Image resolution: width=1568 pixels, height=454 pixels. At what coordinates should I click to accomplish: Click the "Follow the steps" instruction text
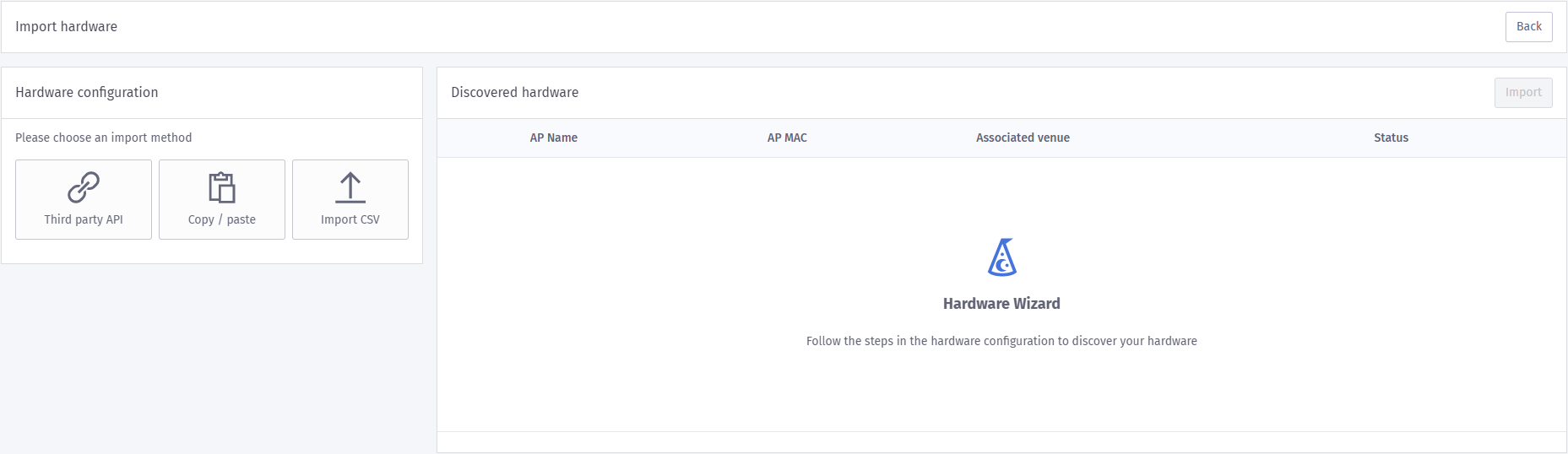[x=1001, y=341]
